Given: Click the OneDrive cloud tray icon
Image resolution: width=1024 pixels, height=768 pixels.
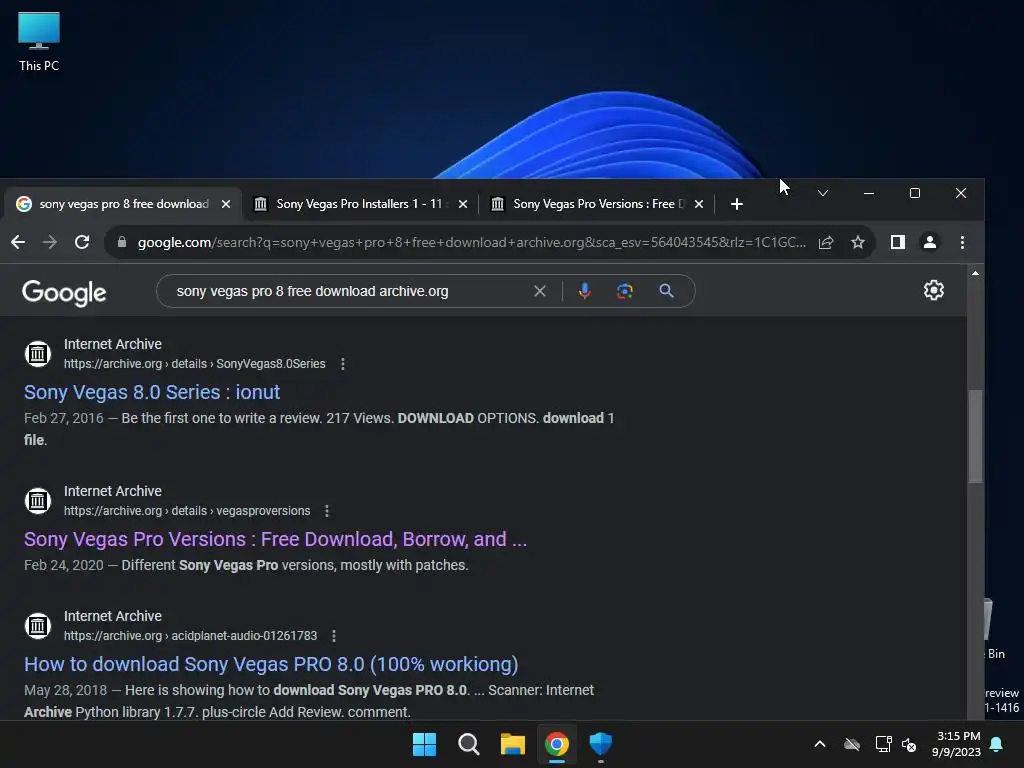Looking at the screenshot, I should [x=852, y=744].
